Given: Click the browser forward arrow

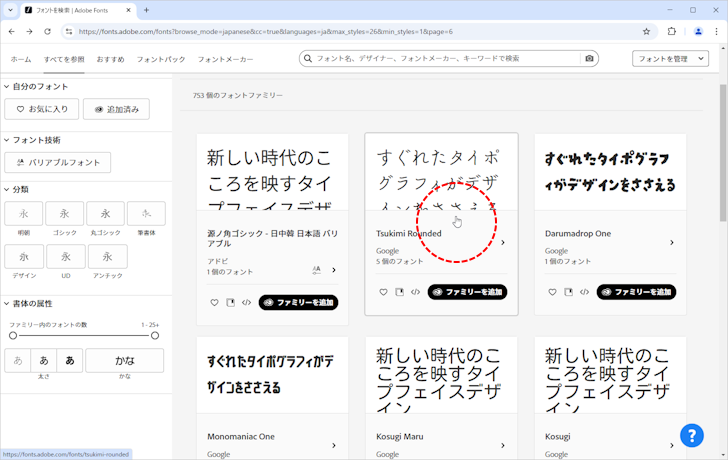Looking at the screenshot, I should [29, 32].
